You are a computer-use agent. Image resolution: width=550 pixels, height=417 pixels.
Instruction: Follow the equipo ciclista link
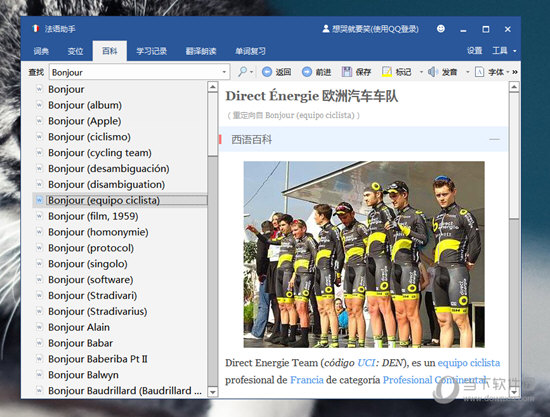tap(469, 363)
